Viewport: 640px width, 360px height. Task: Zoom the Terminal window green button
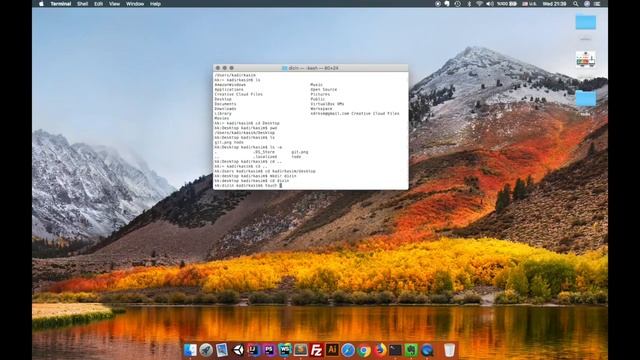pos(231,68)
